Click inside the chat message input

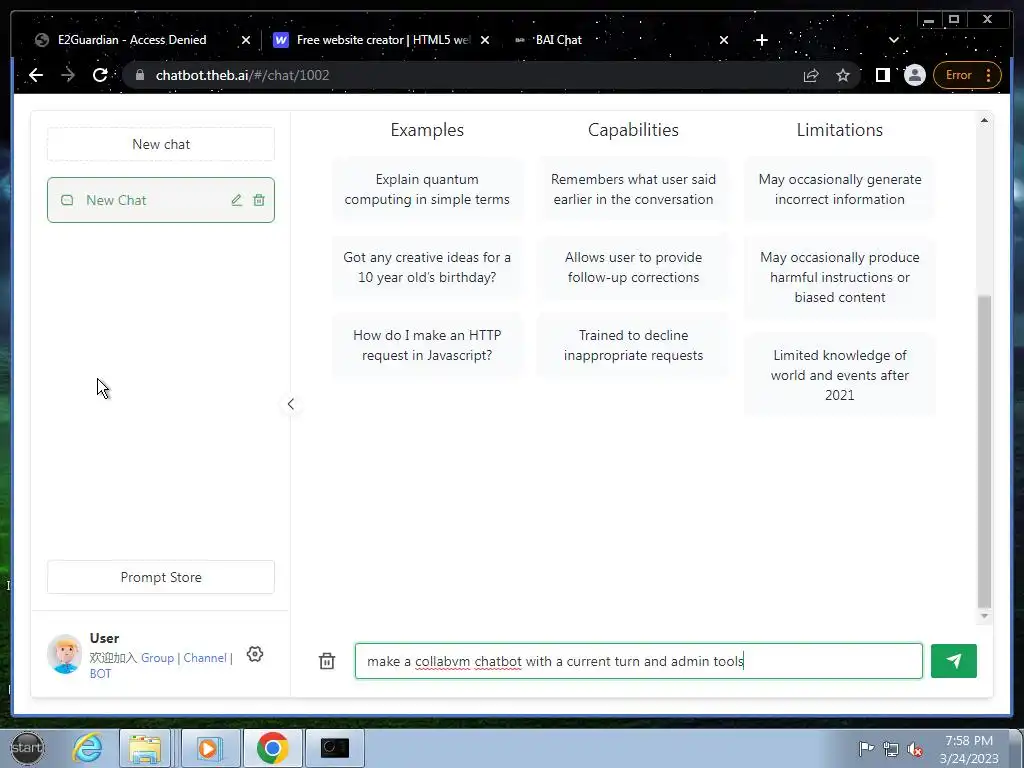point(638,661)
